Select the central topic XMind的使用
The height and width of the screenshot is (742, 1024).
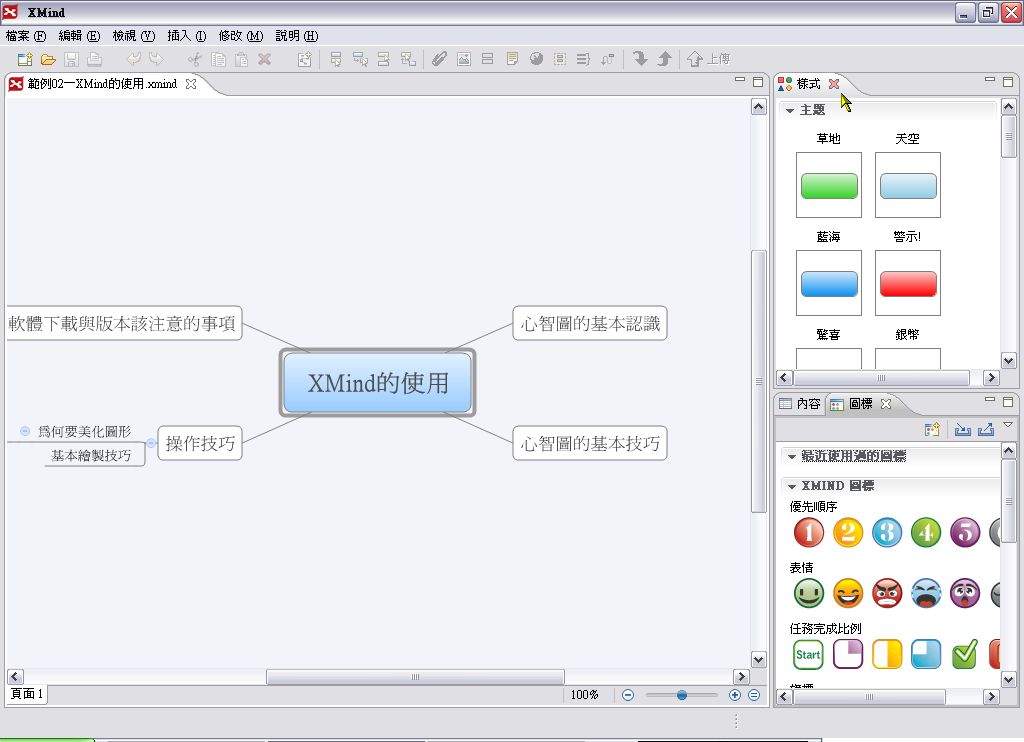377,383
